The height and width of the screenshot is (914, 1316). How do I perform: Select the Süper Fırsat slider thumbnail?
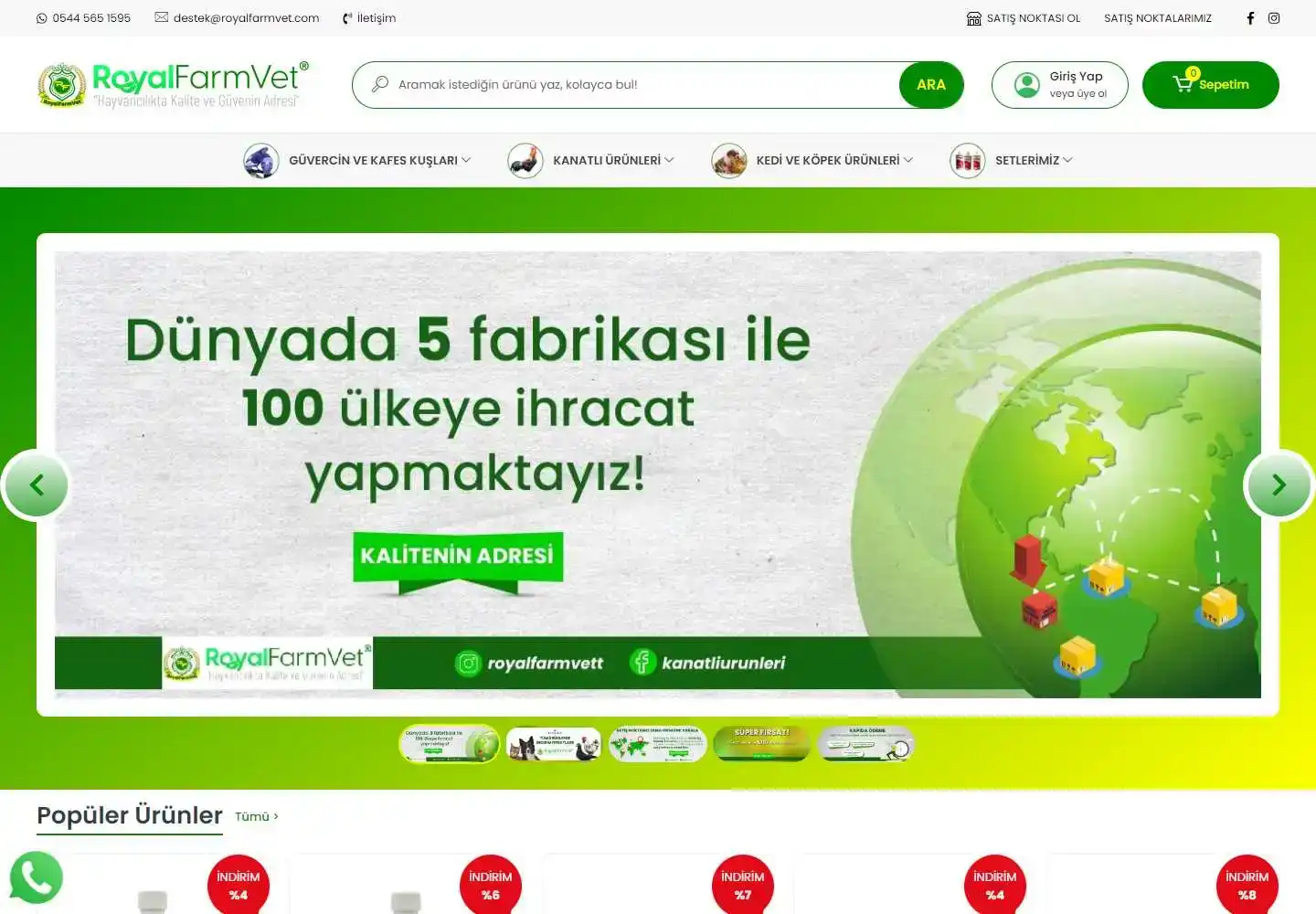click(x=762, y=744)
